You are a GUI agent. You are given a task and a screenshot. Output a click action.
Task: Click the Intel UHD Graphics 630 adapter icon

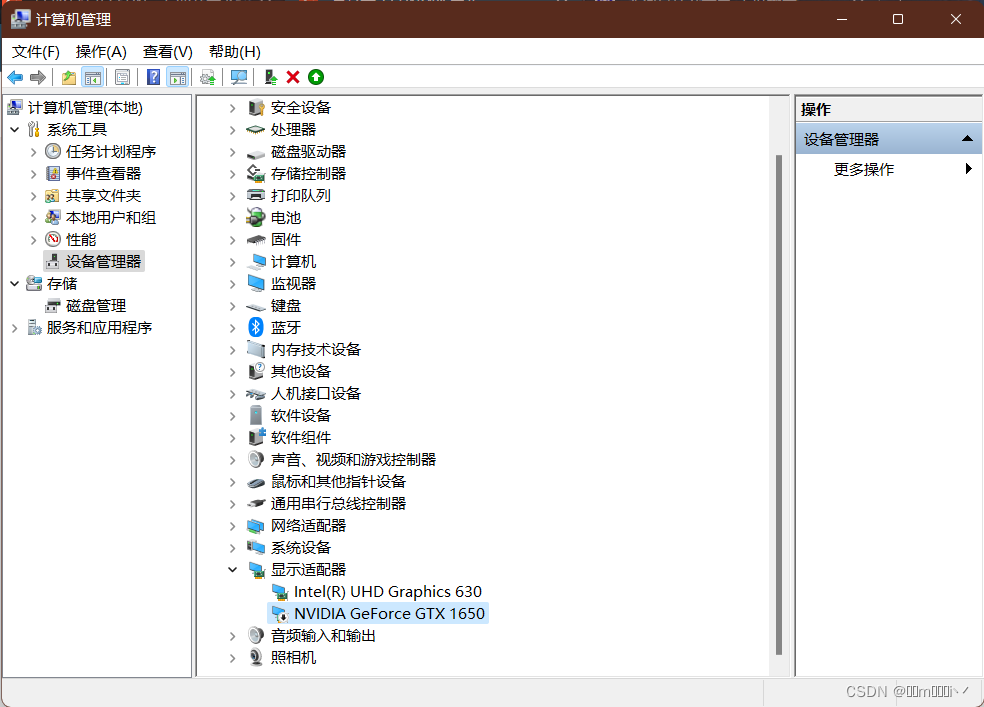280,592
